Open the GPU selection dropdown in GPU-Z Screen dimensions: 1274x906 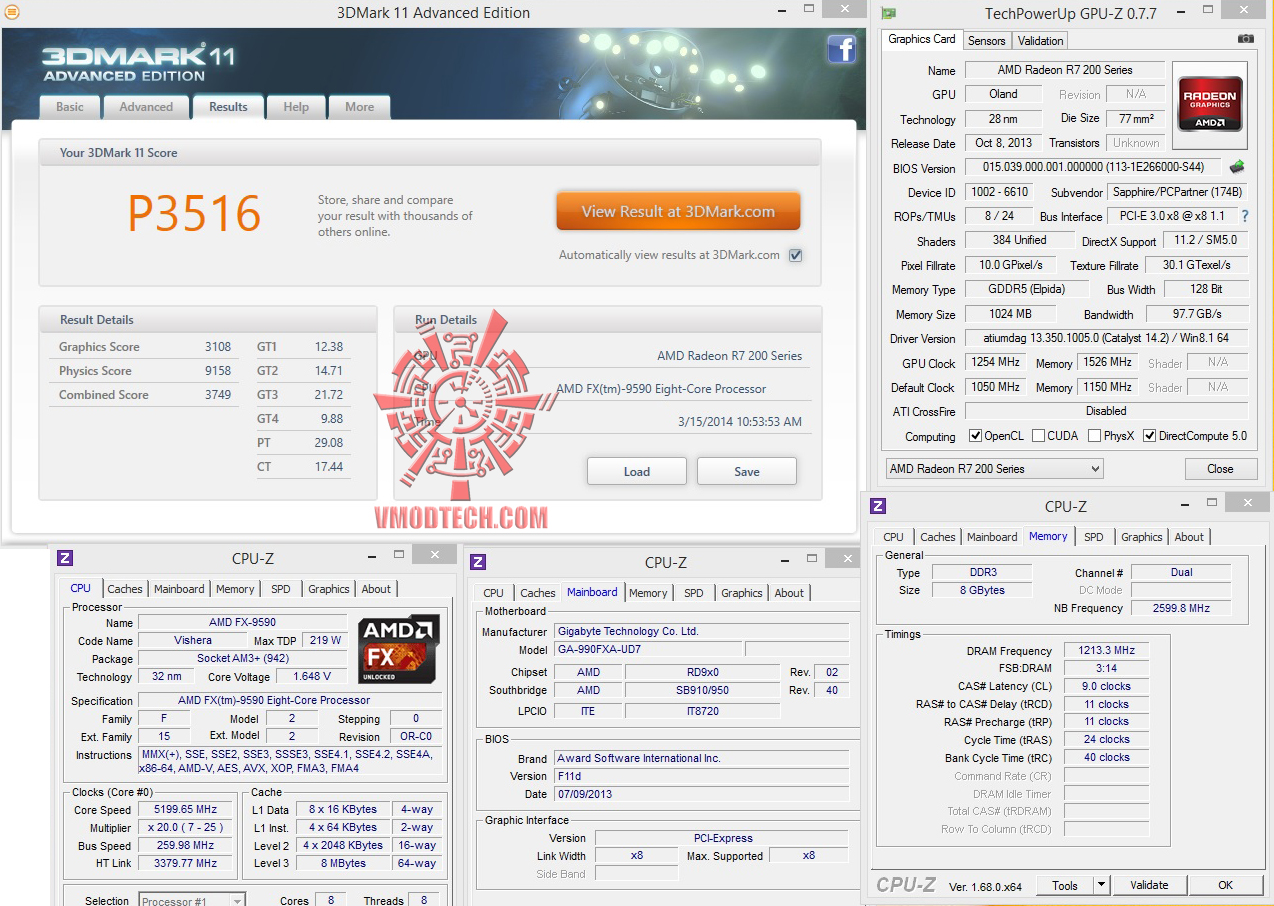point(994,469)
